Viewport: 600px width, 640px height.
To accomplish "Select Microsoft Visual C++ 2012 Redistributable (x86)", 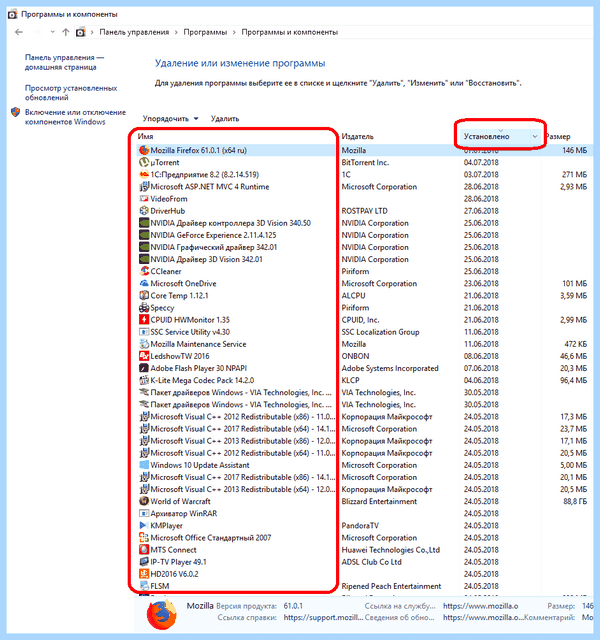I will [x=242, y=417].
